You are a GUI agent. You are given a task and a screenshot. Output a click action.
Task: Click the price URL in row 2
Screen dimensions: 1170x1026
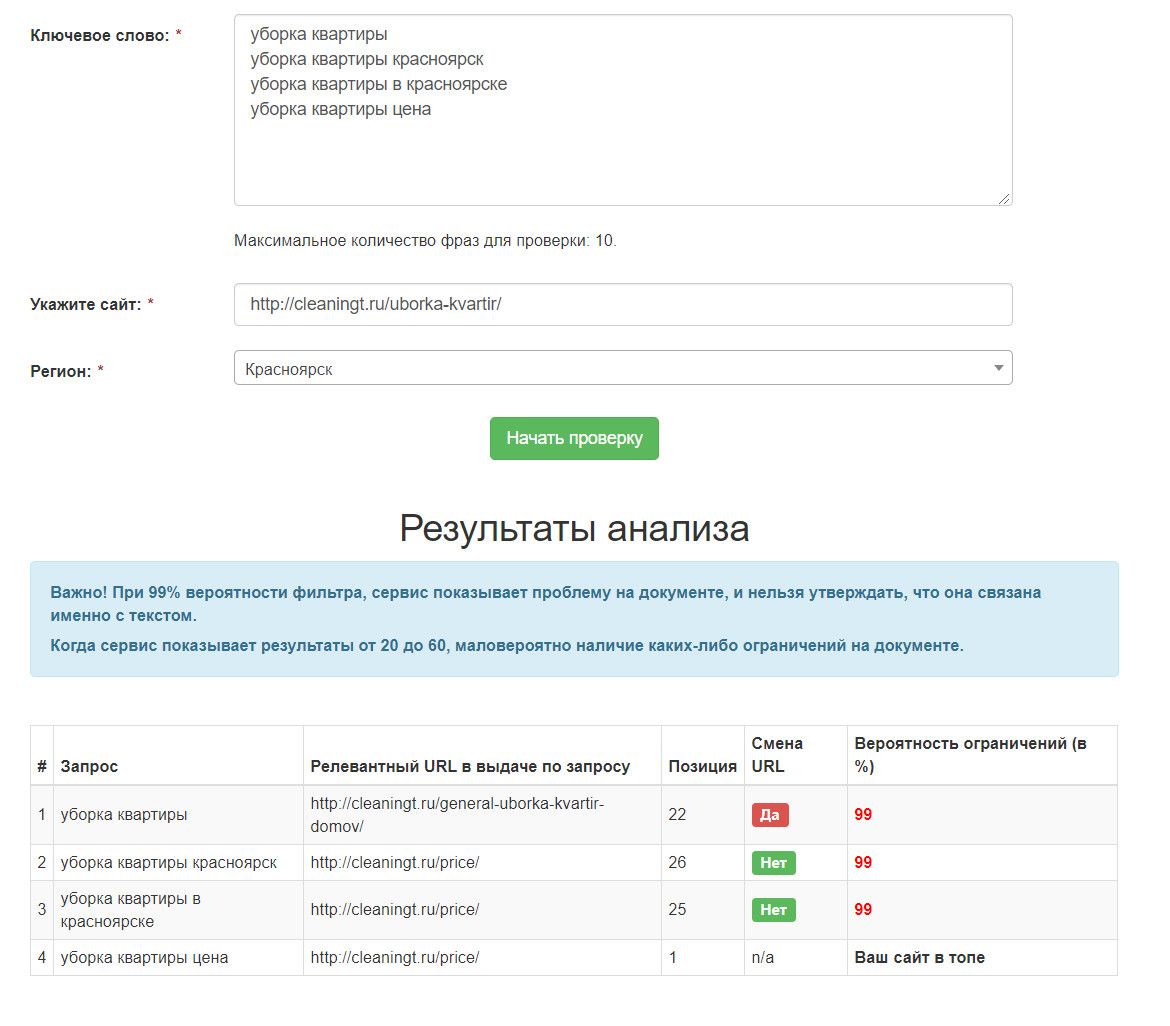[x=395, y=863]
